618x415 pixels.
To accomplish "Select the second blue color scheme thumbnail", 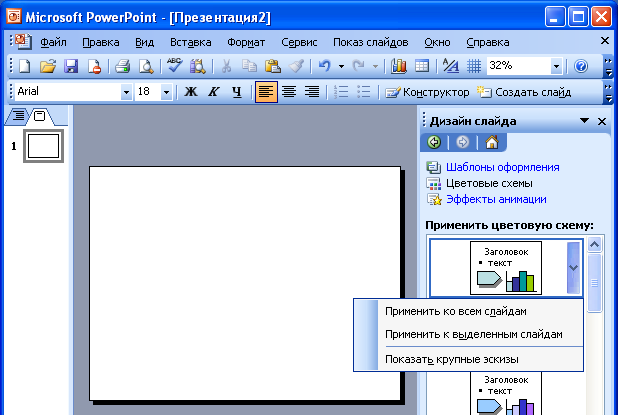I will (x=506, y=393).
